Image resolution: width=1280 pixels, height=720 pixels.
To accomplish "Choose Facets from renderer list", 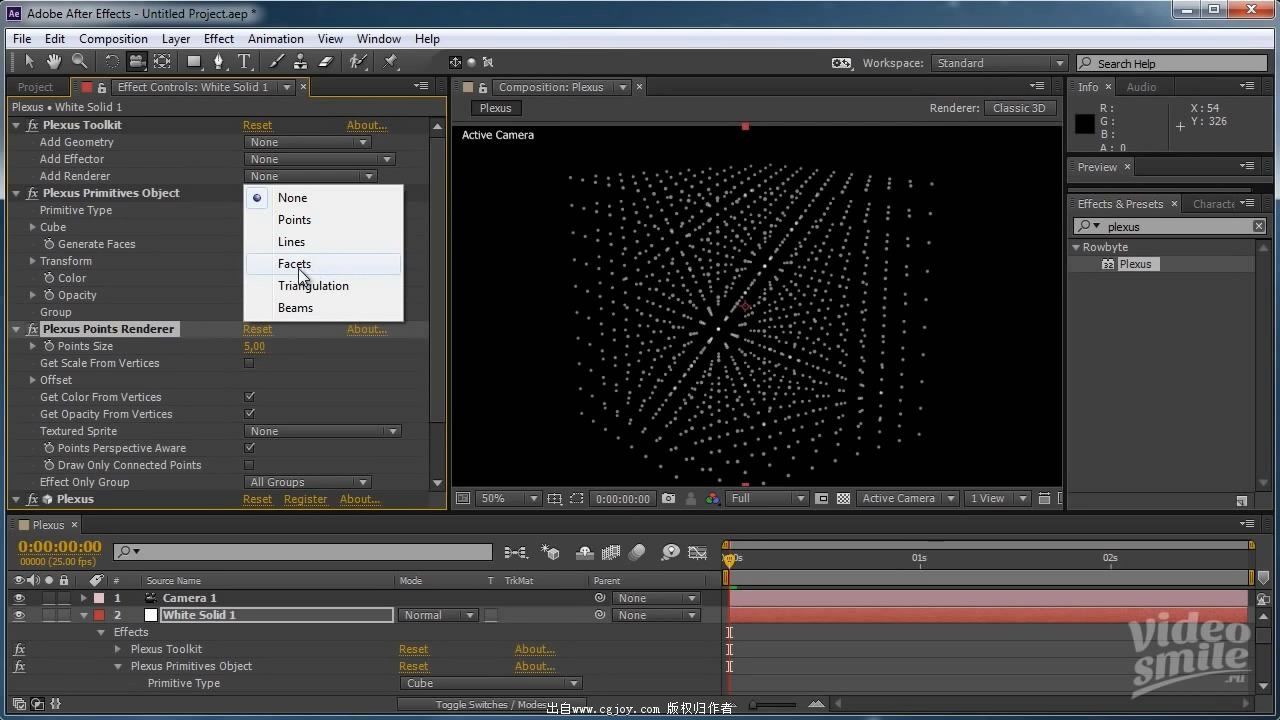I will pos(323,264).
